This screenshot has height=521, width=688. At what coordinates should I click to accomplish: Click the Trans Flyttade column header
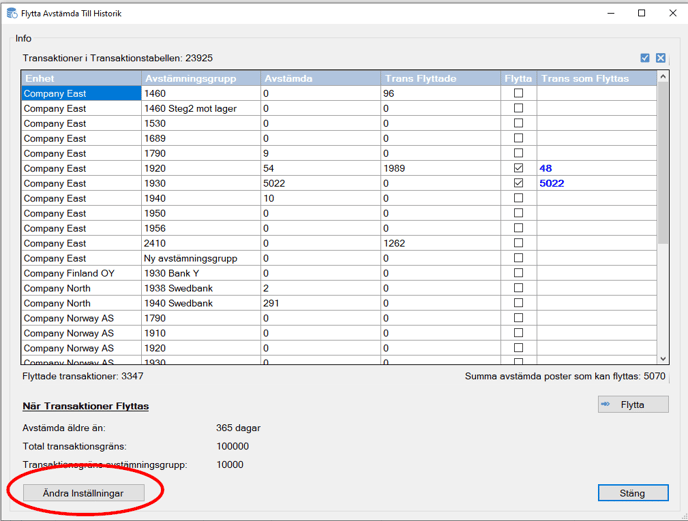[441, 79]
